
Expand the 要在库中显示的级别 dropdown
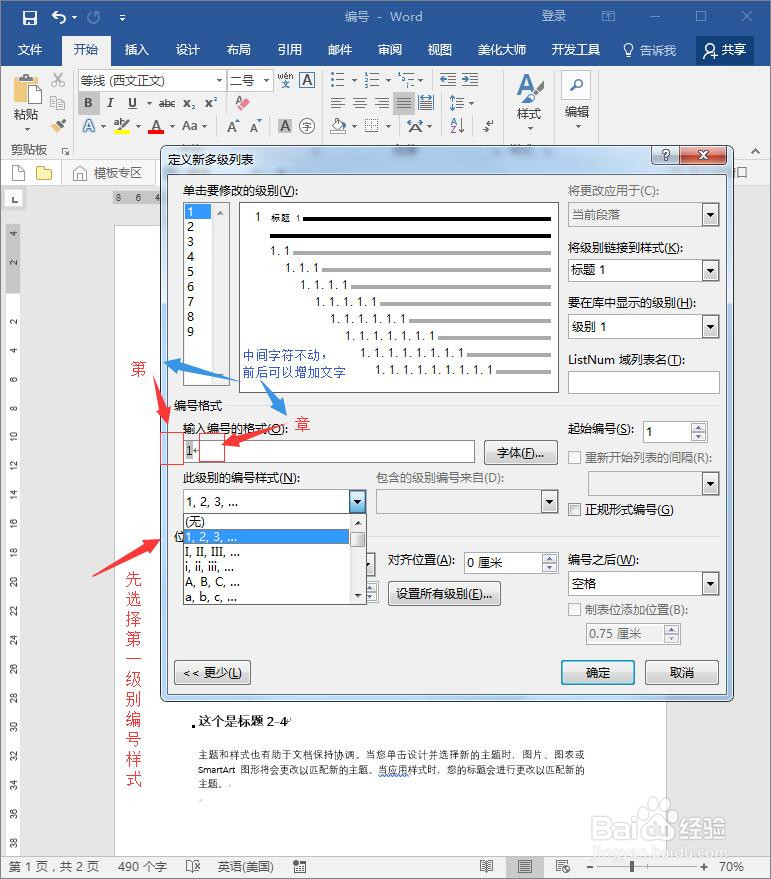(x=710, y=327)
